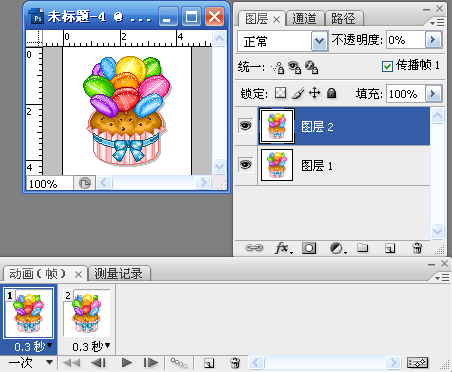
Task: Duplicate the selected animation frame
Action: [x=209, y=363]
